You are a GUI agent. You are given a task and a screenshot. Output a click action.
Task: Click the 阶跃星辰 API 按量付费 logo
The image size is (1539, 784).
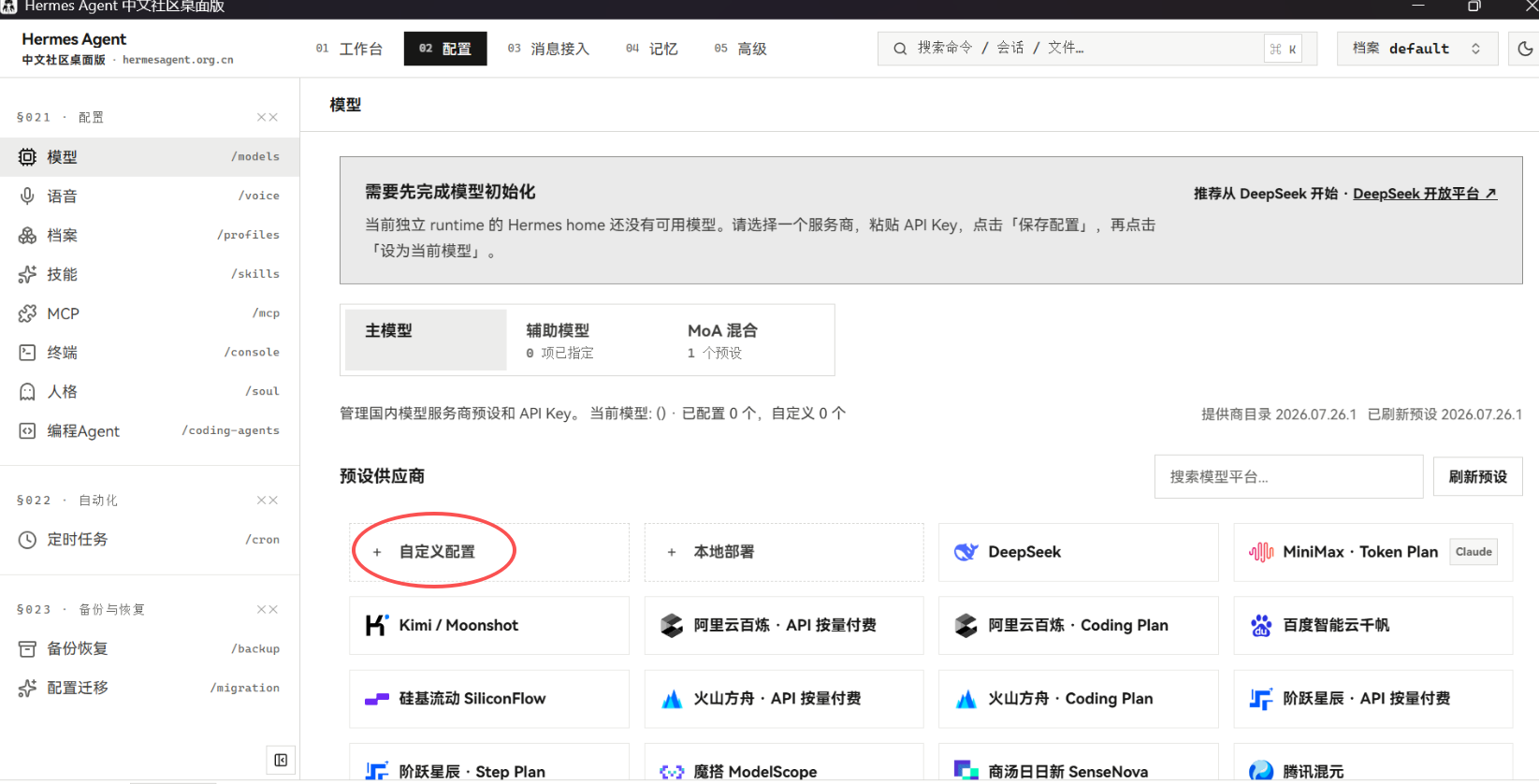pyautogui.click(x=1261, y=699)
